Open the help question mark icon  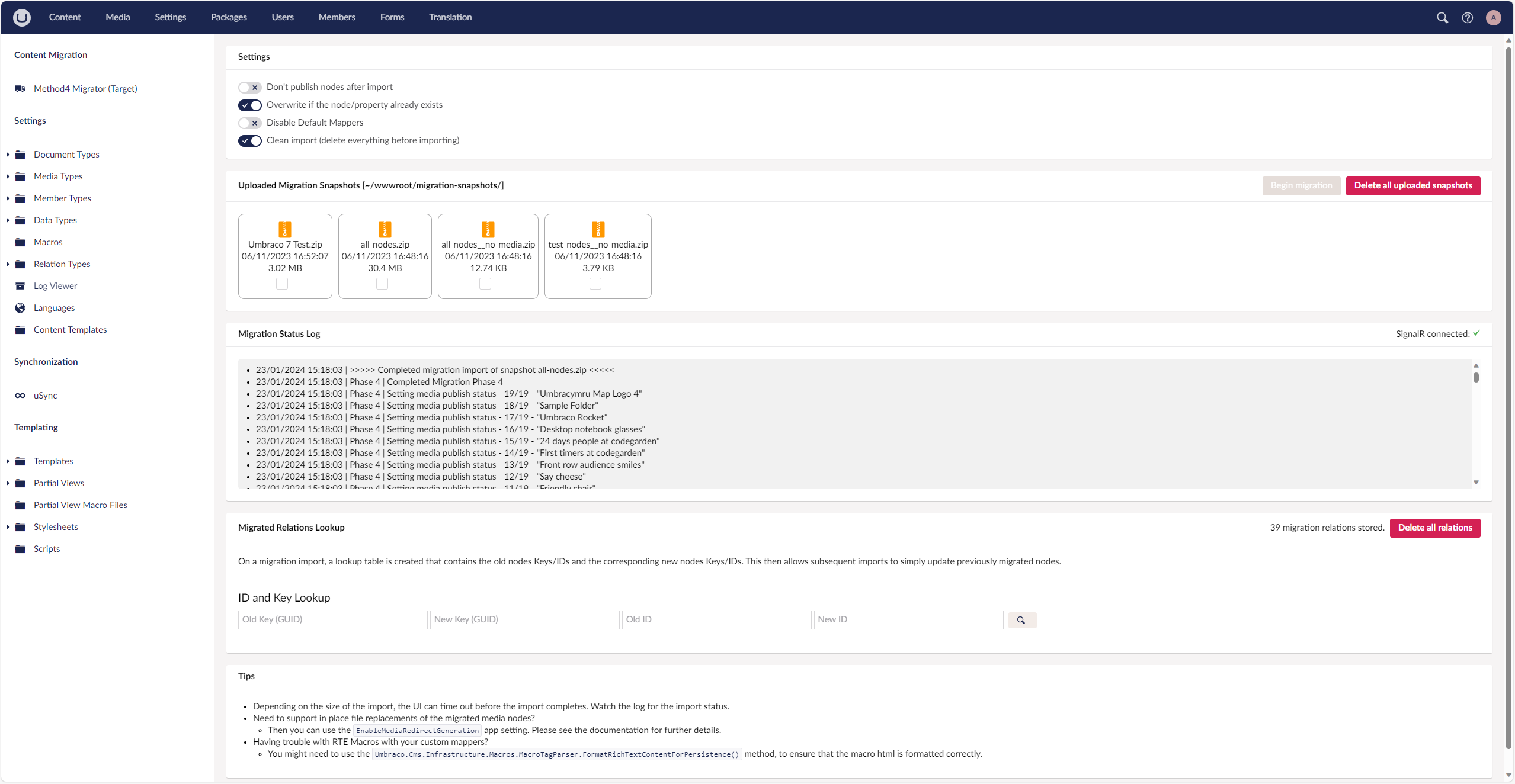[x=1467, y=18]
